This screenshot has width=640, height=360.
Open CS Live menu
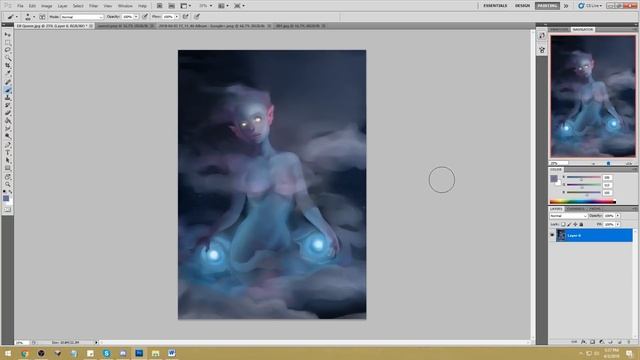pos(590,6)
